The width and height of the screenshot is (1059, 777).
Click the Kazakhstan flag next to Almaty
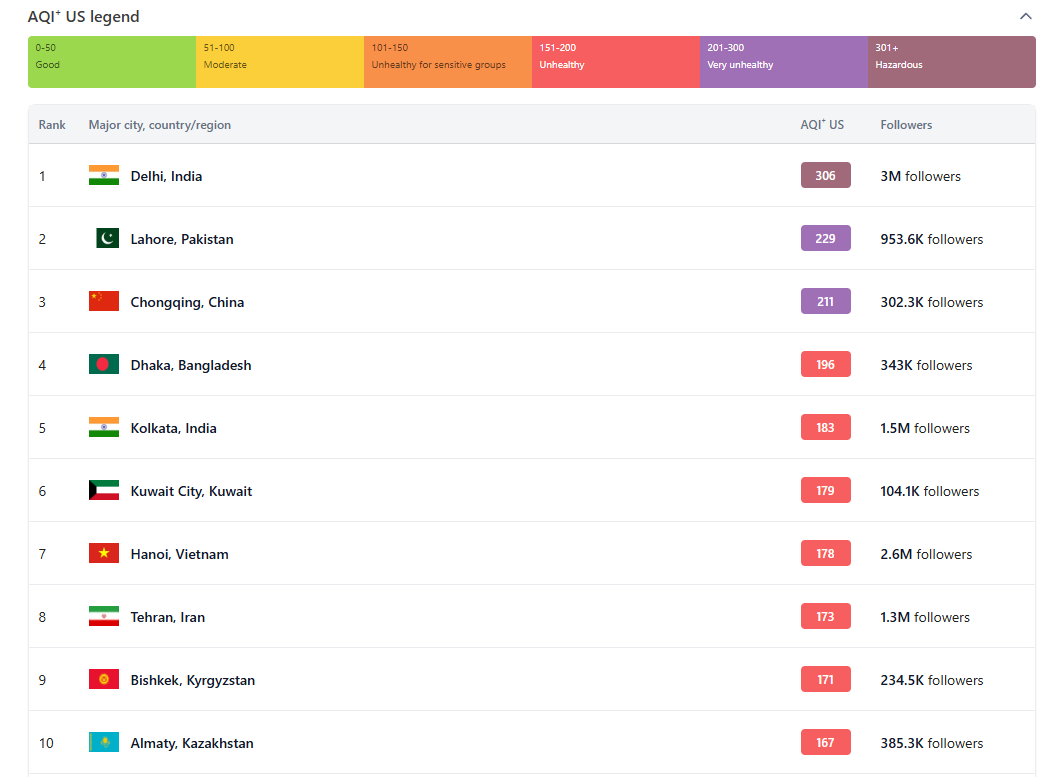tap(104, 743)
